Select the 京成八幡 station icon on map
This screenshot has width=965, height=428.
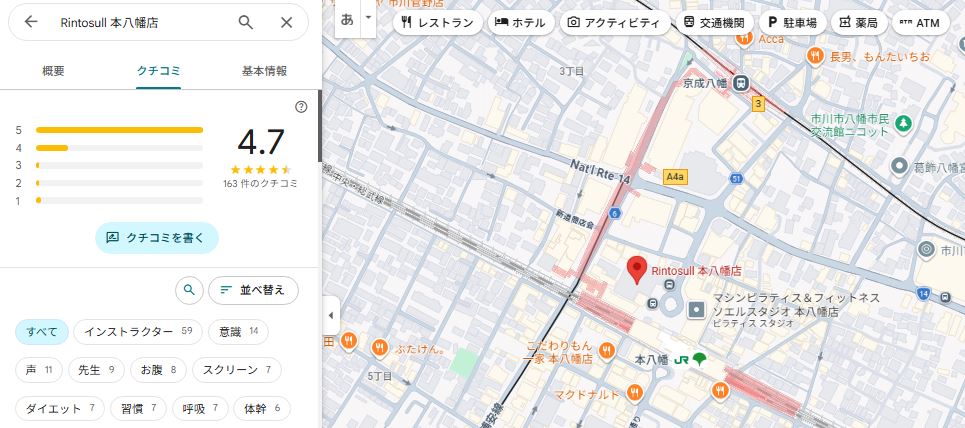pos(740,84)
